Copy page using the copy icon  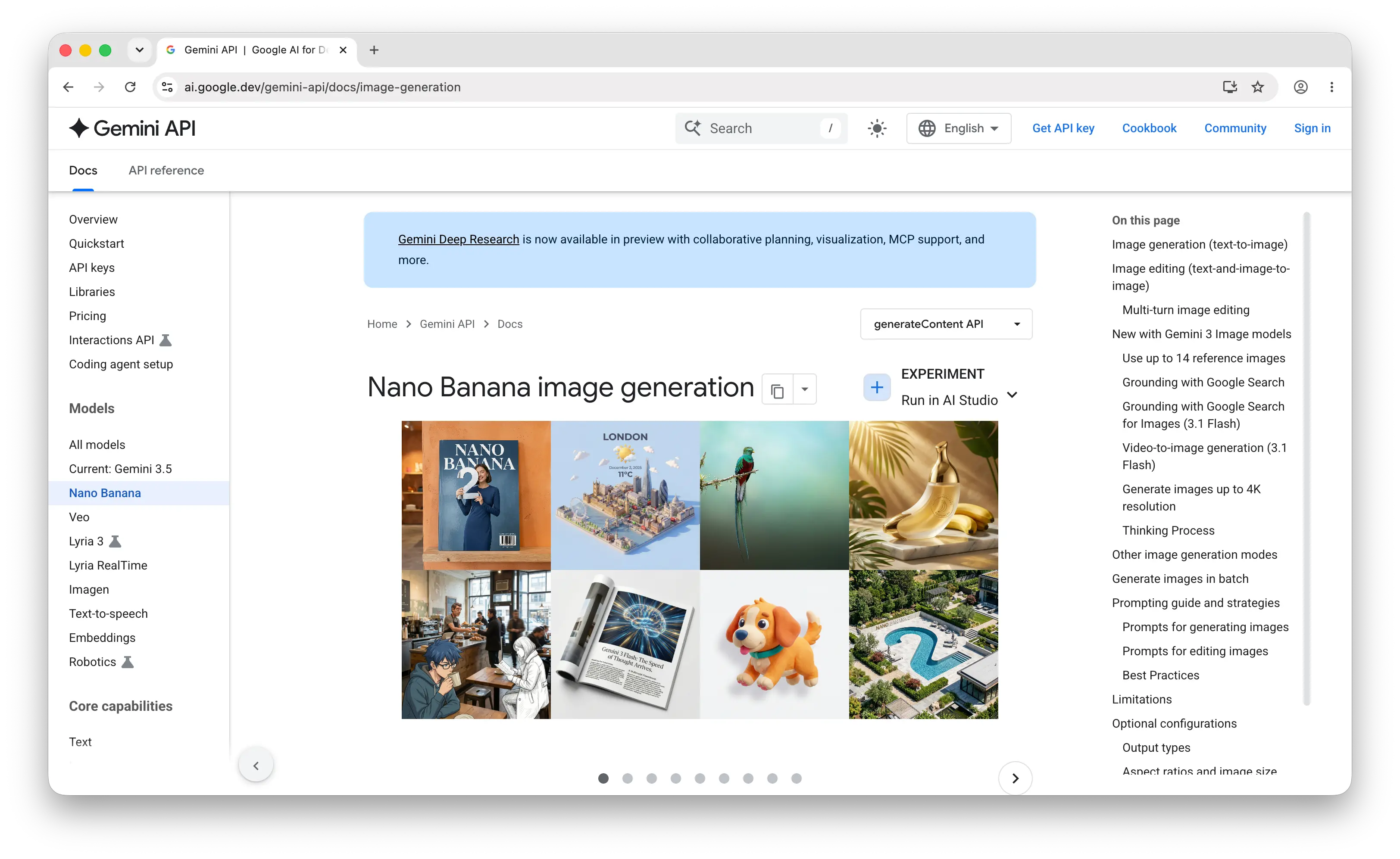(x=777, y=390)
